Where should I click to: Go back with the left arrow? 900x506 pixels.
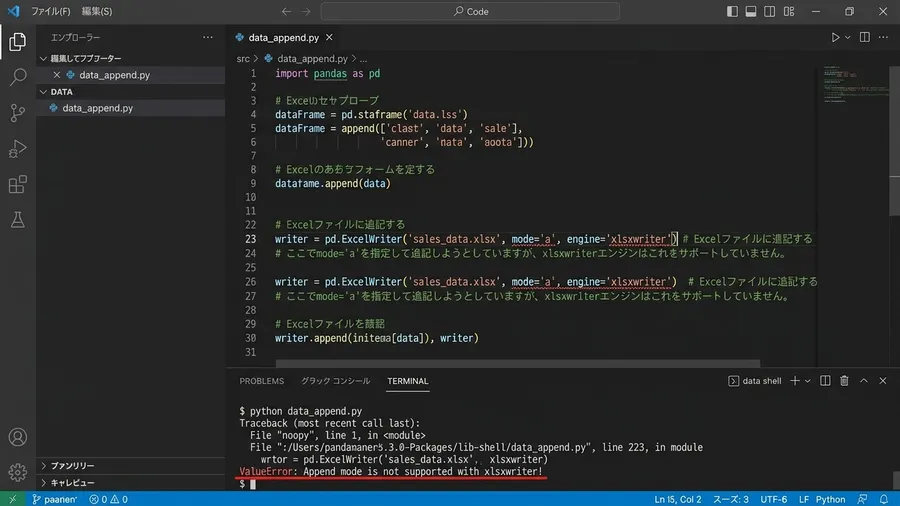click(286, 11)
